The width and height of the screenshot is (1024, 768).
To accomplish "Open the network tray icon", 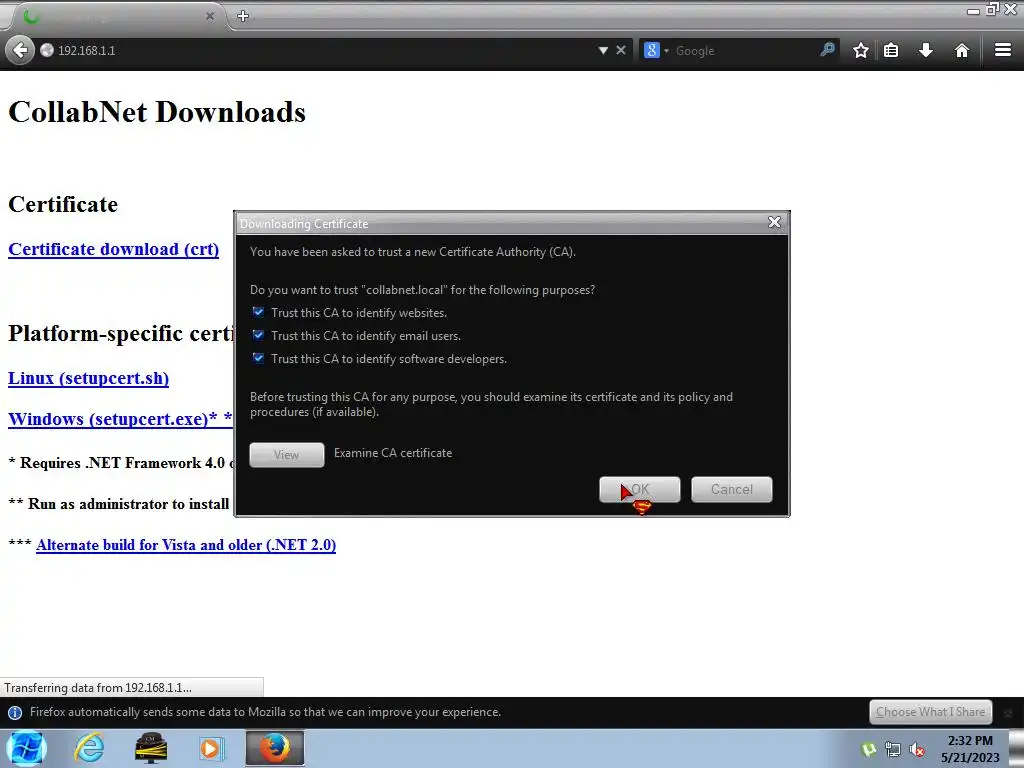I will [x=893, y=750].
